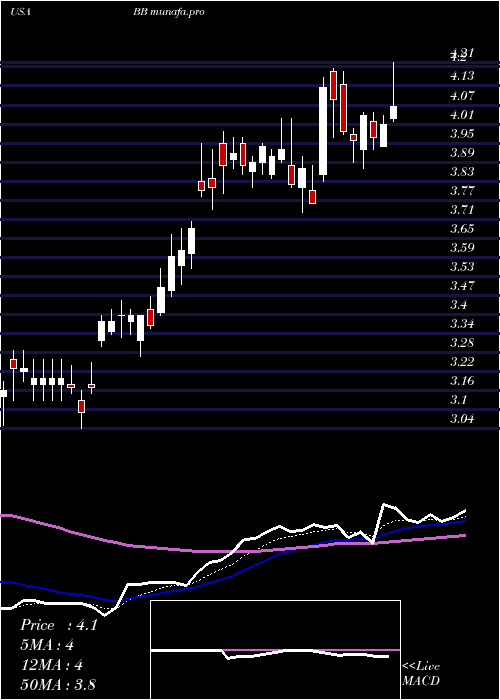Click the USA exchange label
This screenshot has height=700, width=500.
[x=20, y=12]
